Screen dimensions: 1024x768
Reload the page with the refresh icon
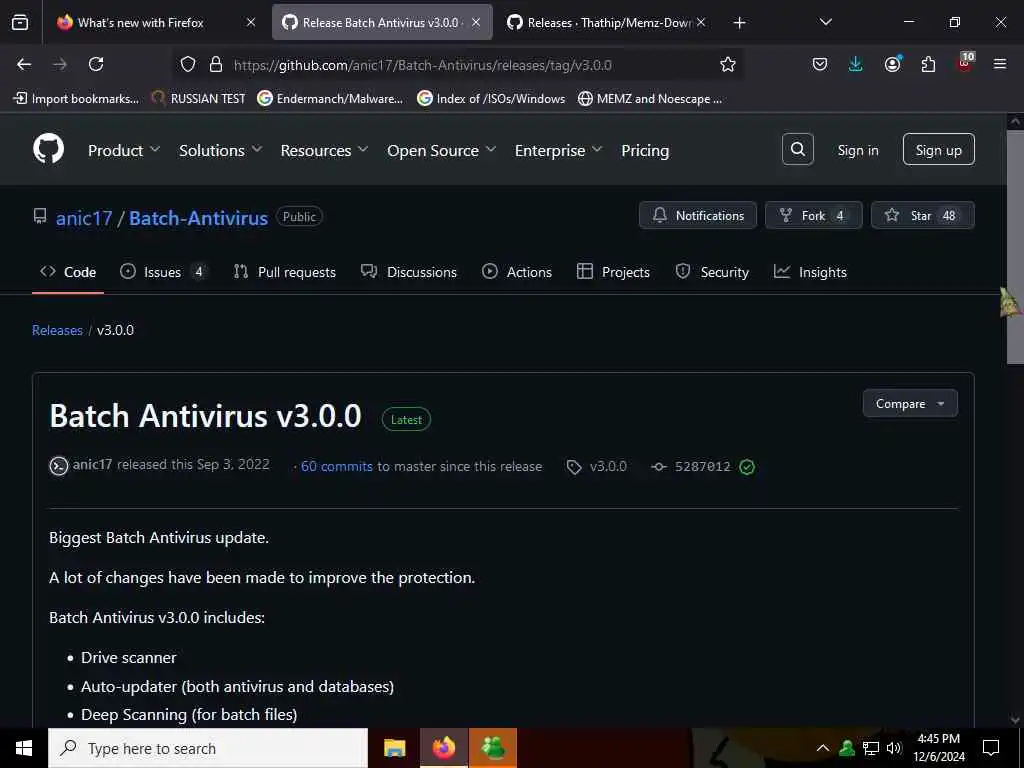[x=96, y=64]
